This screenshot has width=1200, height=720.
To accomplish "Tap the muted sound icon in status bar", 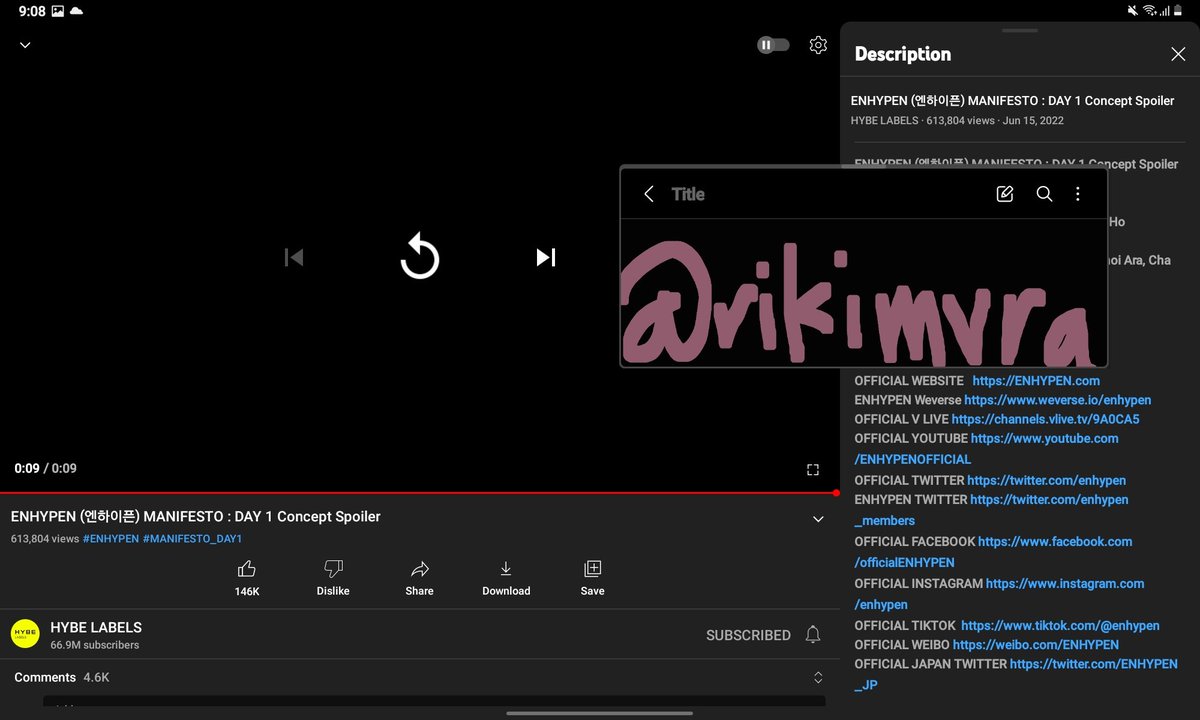I will coord(1132,11).
